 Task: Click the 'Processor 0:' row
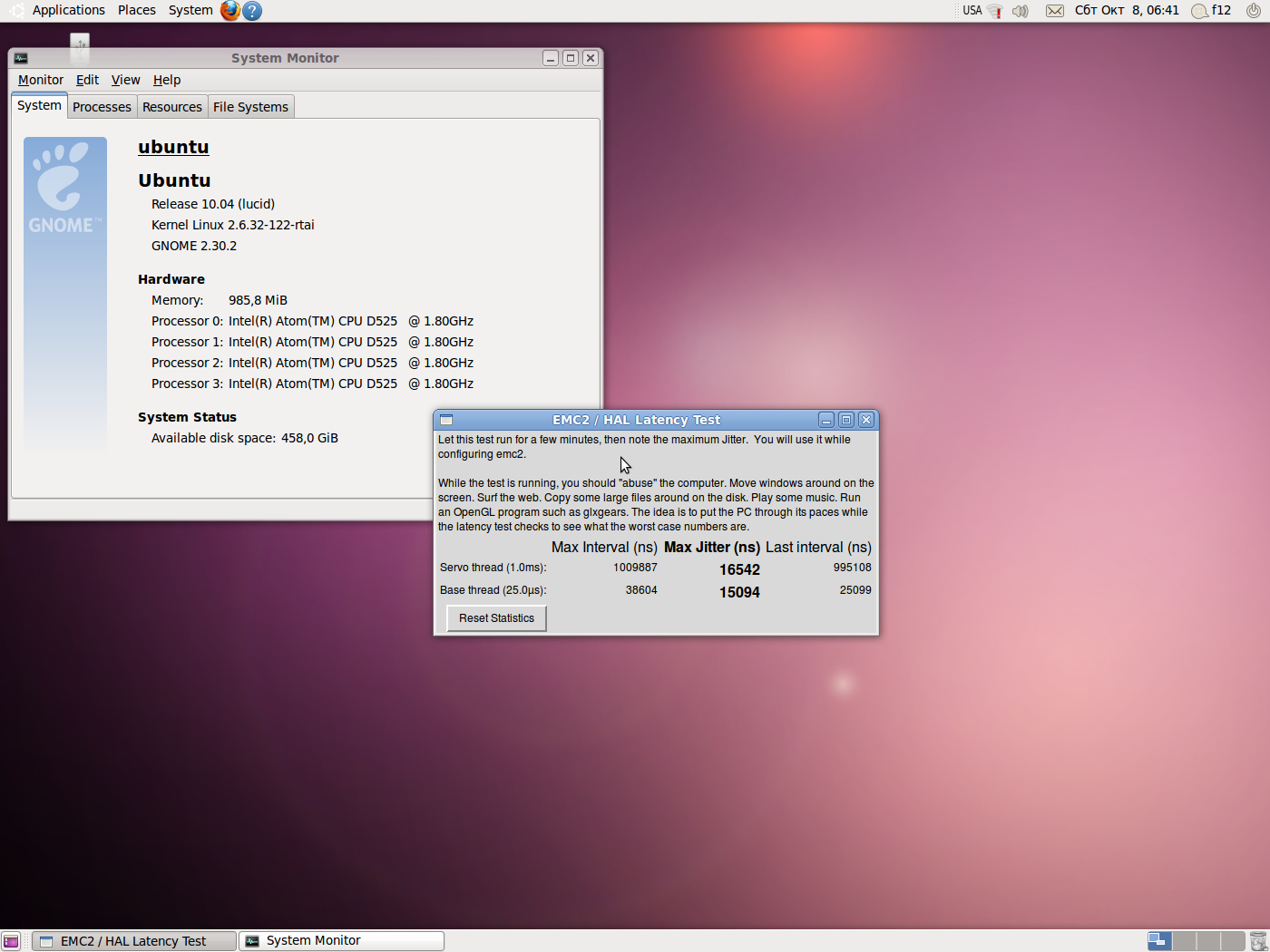[x=312, y=321]
